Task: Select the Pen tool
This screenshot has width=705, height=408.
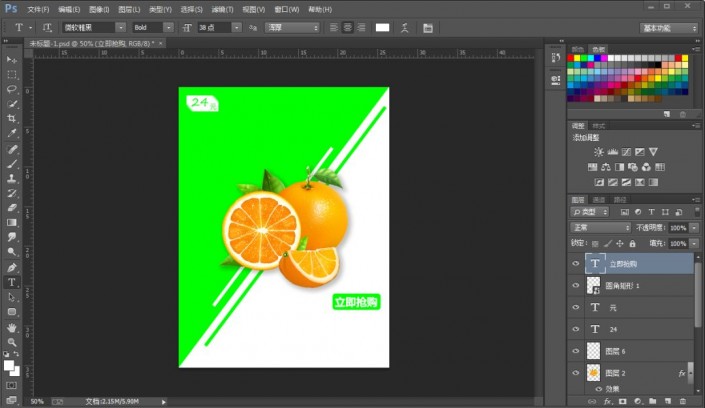Action: (12, 268)
